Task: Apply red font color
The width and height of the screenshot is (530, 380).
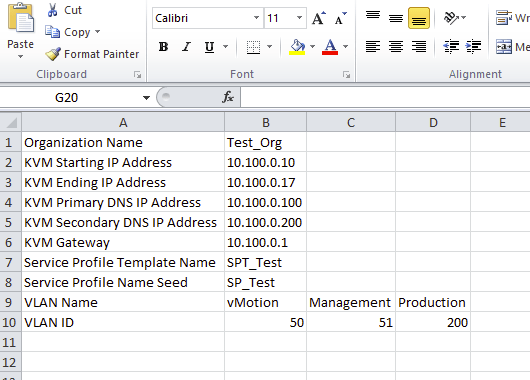Action: (330, 47)
